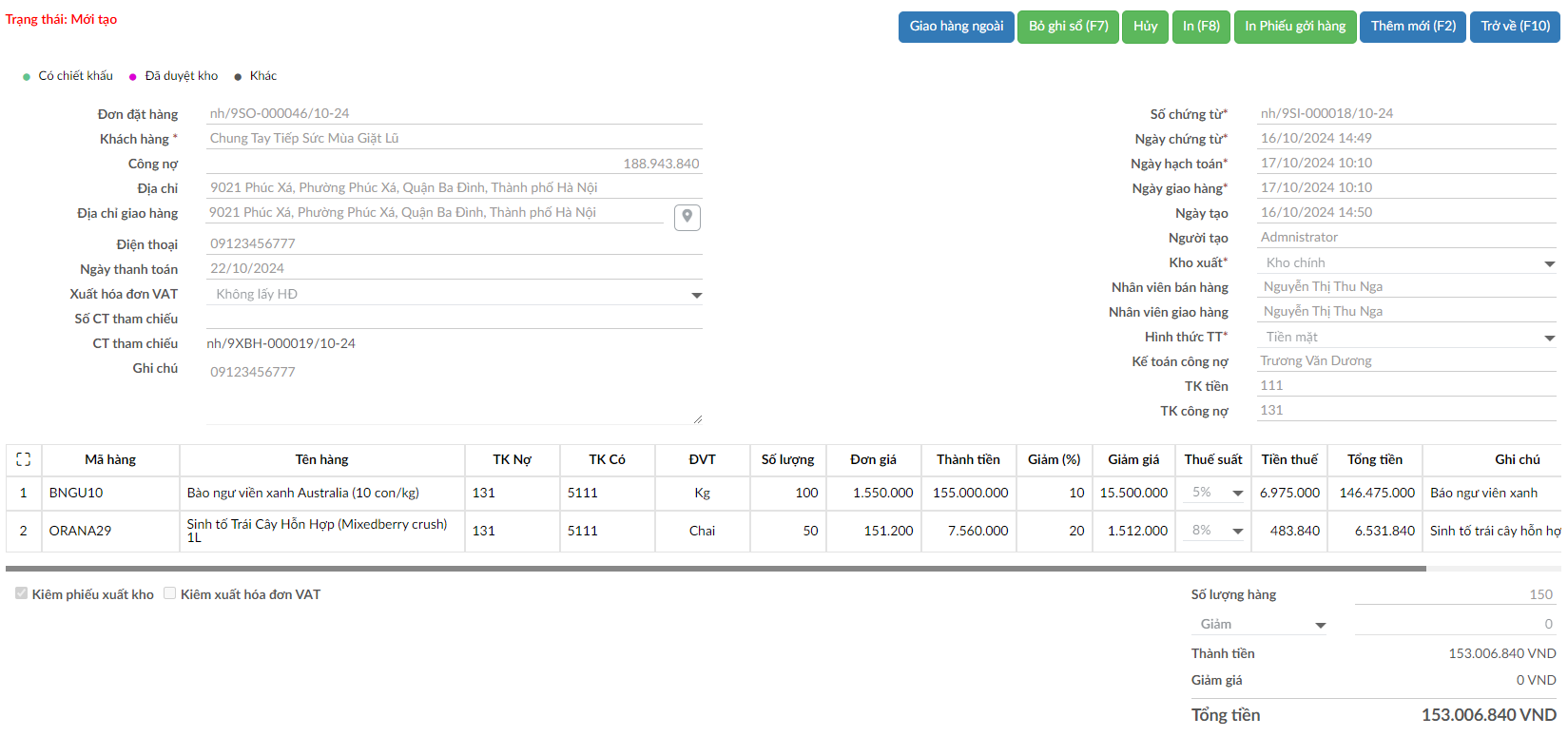Click the discount amount field showing 0
This screenshot has height=737, width=1568.
click(x=1456, y=624)
